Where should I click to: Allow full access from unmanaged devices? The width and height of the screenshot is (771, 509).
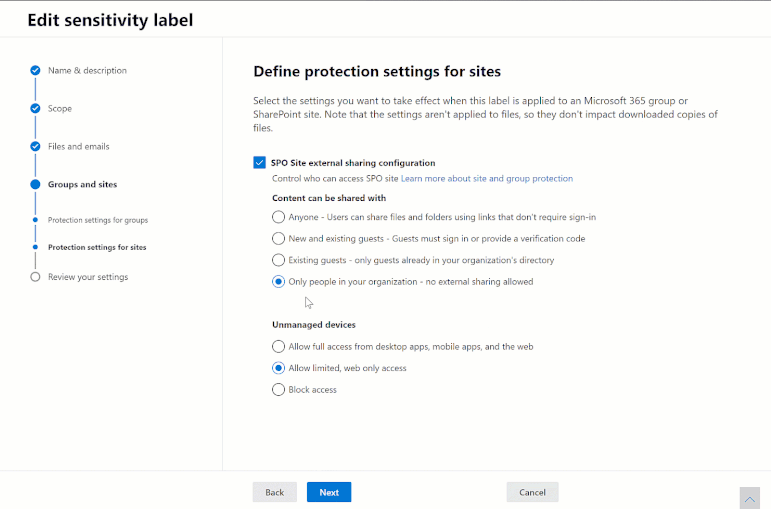(x=278, y=346)
